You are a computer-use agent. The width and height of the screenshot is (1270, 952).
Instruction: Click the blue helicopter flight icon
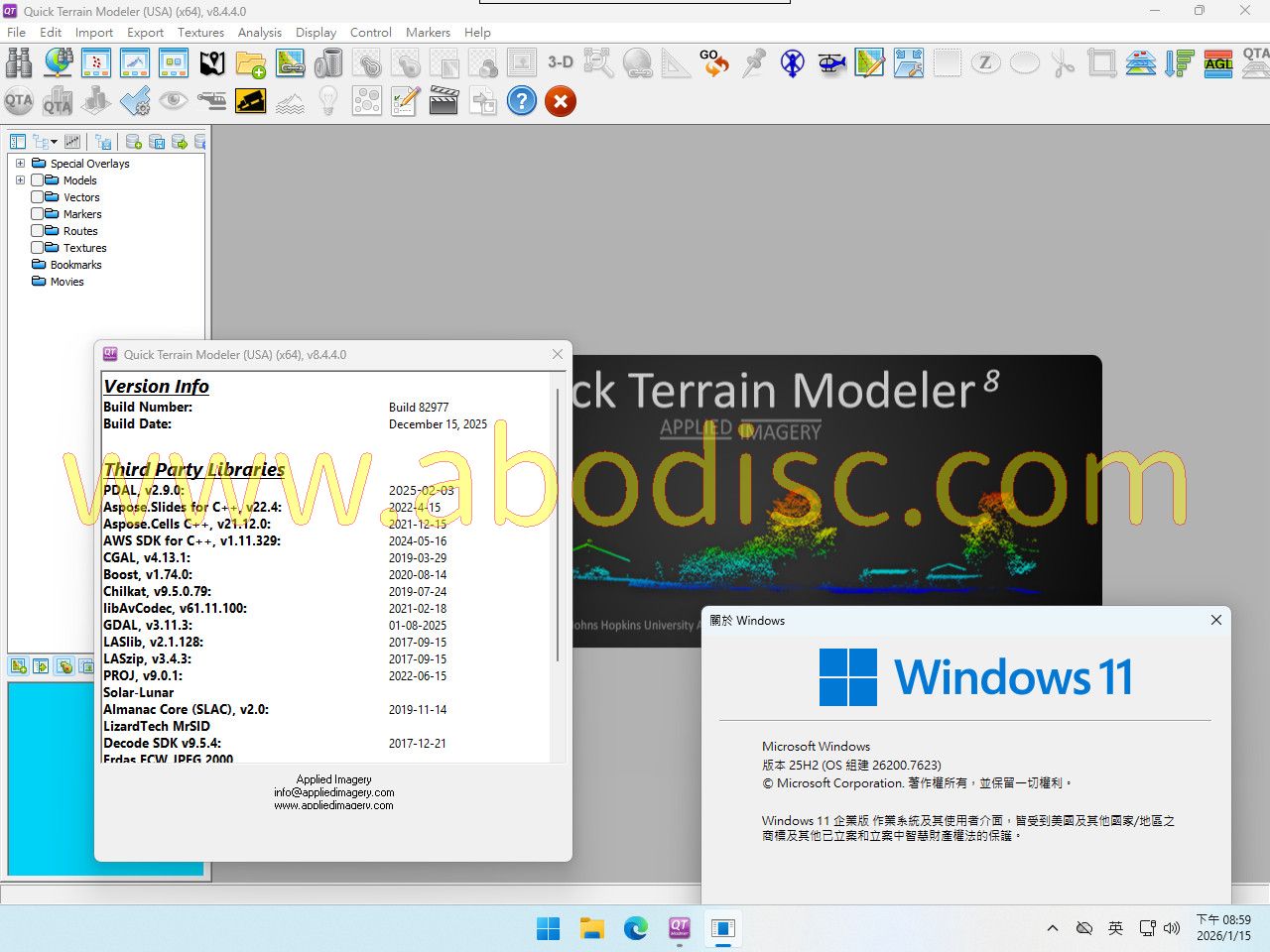point(831,63)
